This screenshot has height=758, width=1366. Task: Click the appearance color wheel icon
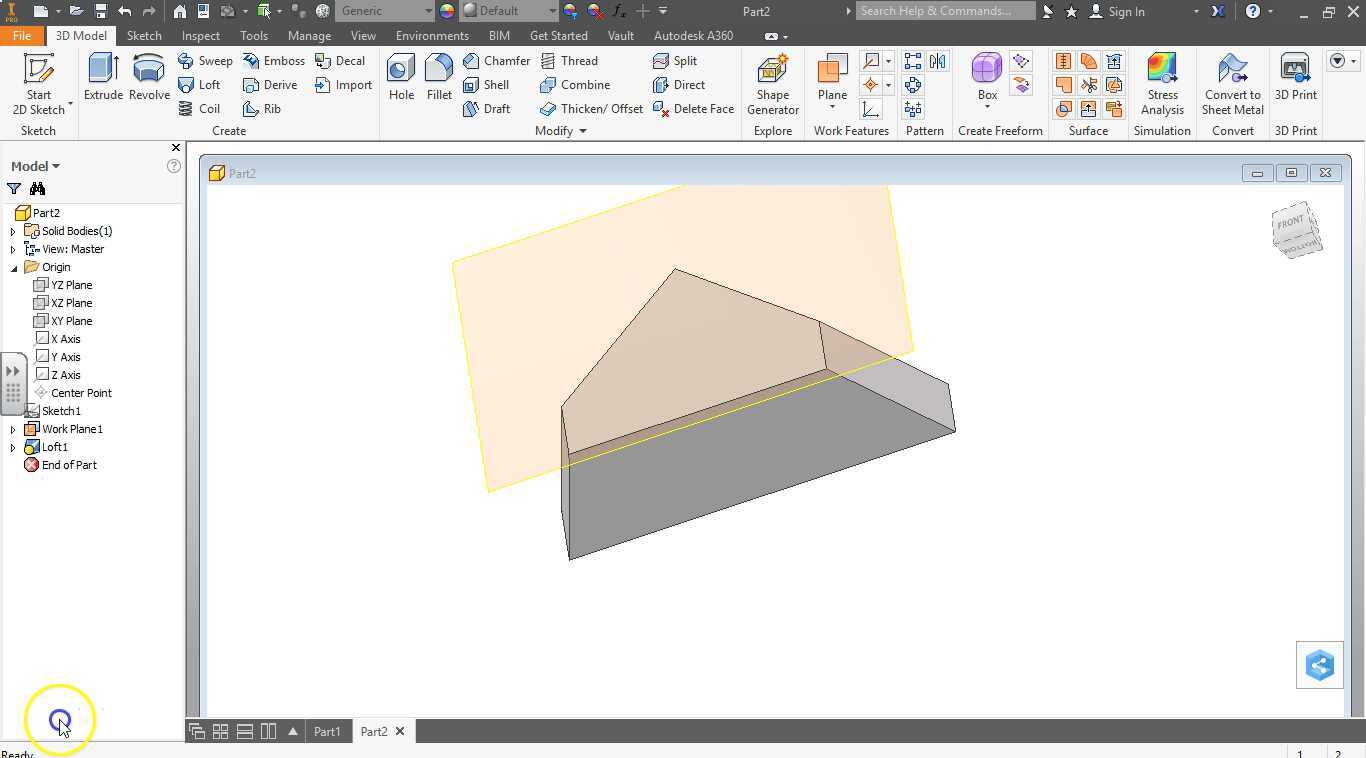[x=447, y=11]
